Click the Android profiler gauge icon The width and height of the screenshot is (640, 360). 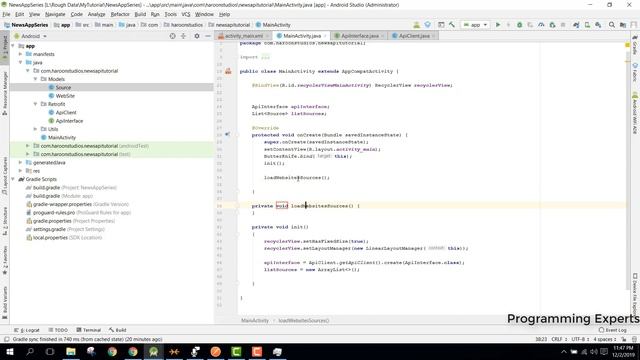click(541, 25)
